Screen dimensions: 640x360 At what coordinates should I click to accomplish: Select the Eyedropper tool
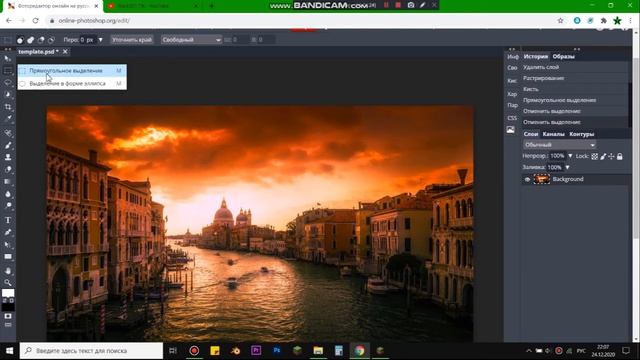pyautogui.click(x=8, y=118)
